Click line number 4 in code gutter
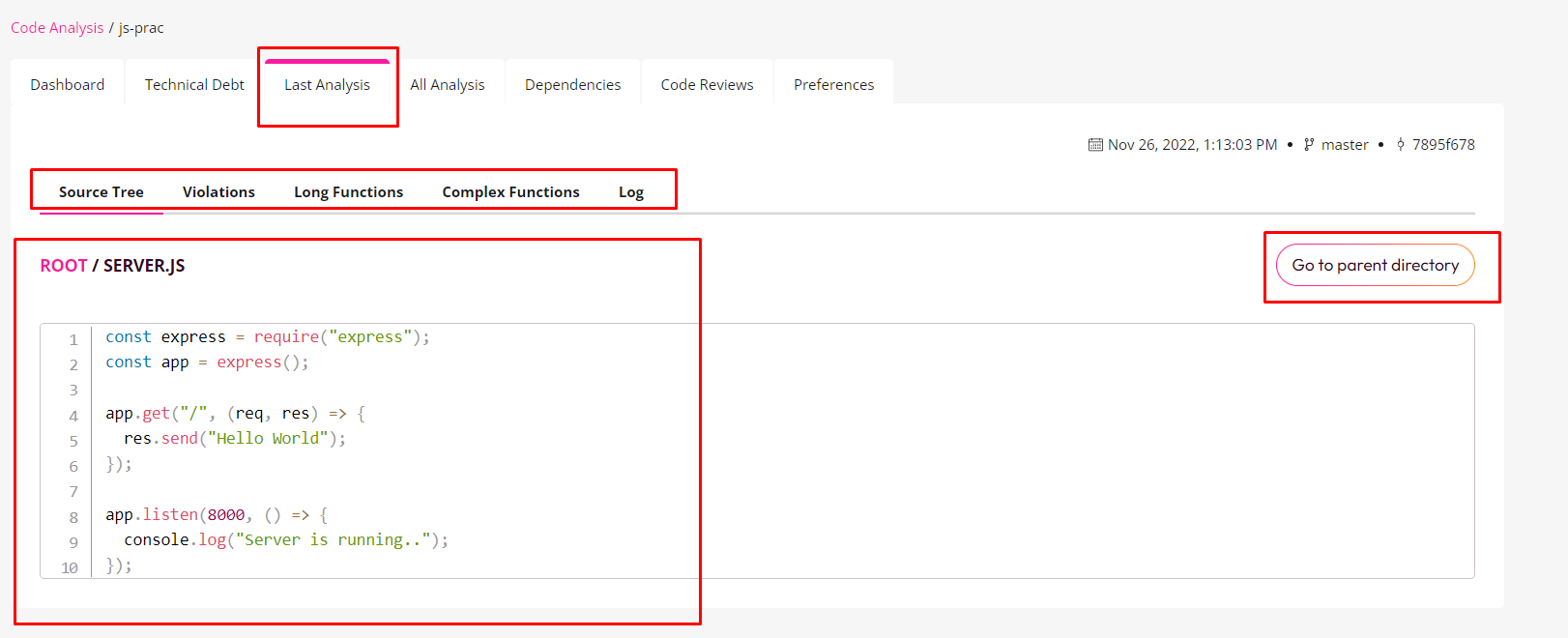The width and height of the screenshot is (1568, 638). [73, 416]
